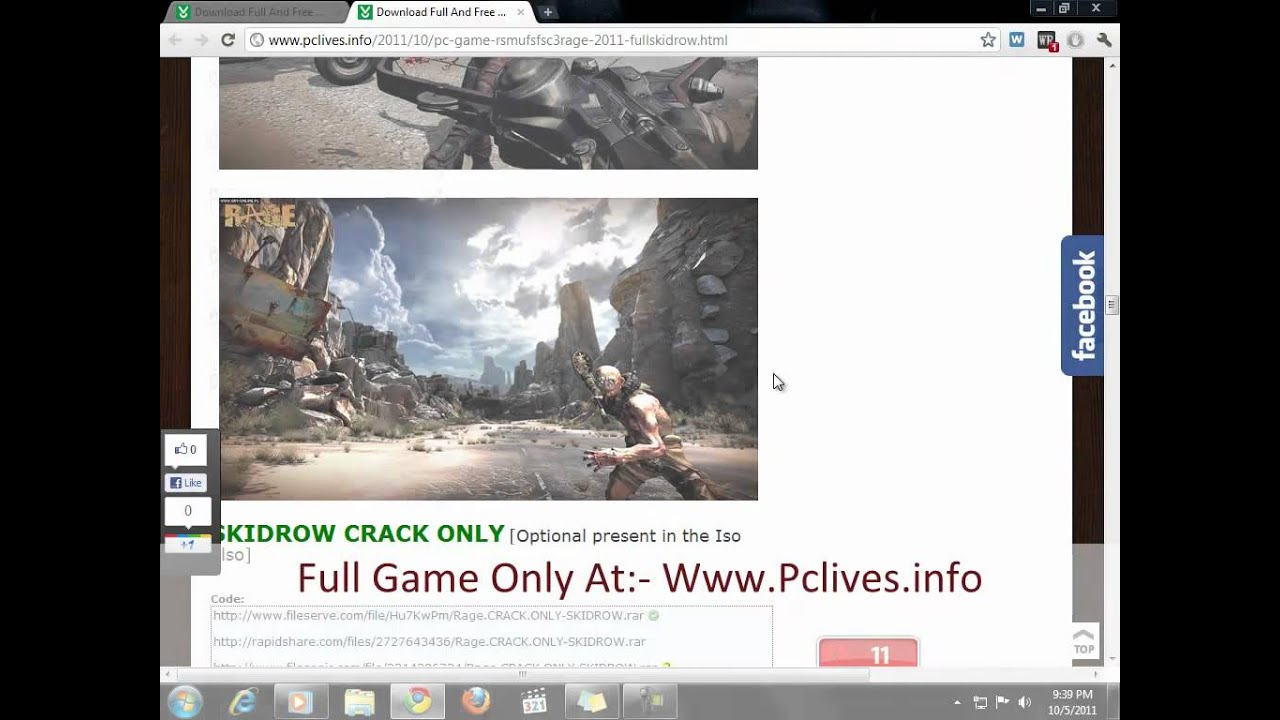Viewport: 1280px width, 720px height.
Task: Open Sticky Notes taskbar icon
Action: 591,702
